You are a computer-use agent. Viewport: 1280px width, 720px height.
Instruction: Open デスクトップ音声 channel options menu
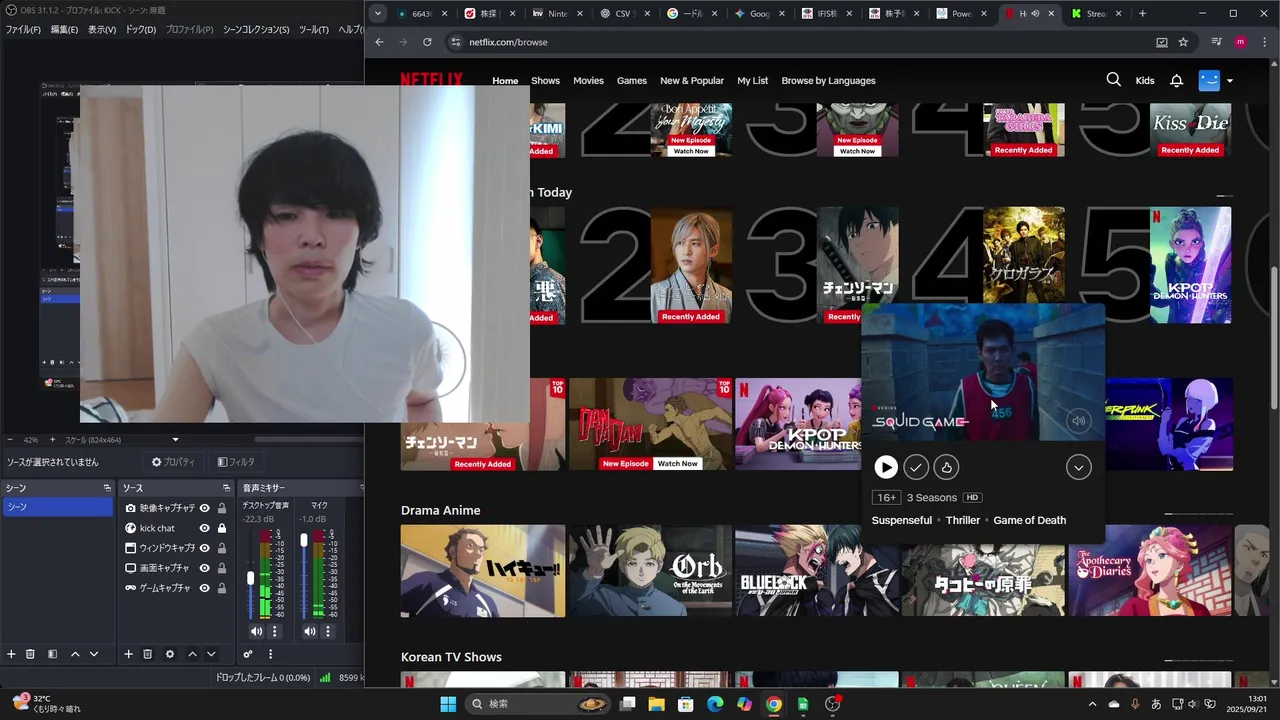[x=274, y=631]
